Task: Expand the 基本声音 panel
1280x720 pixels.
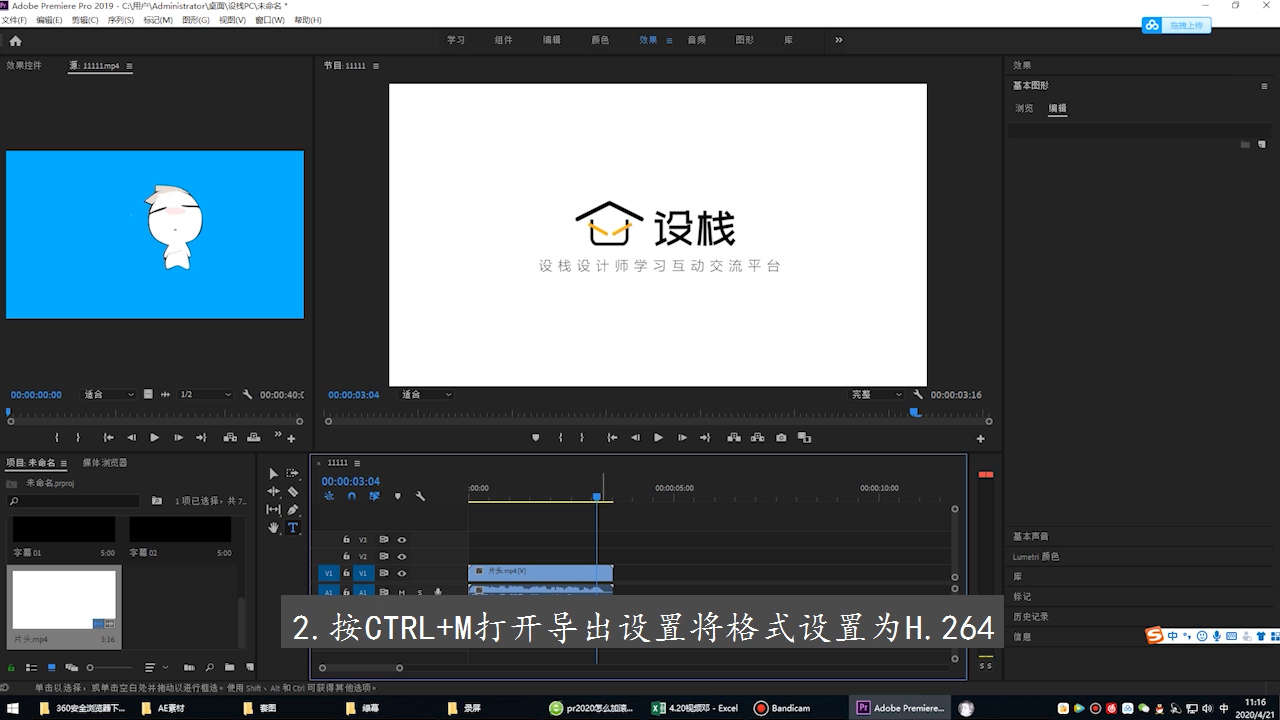Action: coord(1031,536)
